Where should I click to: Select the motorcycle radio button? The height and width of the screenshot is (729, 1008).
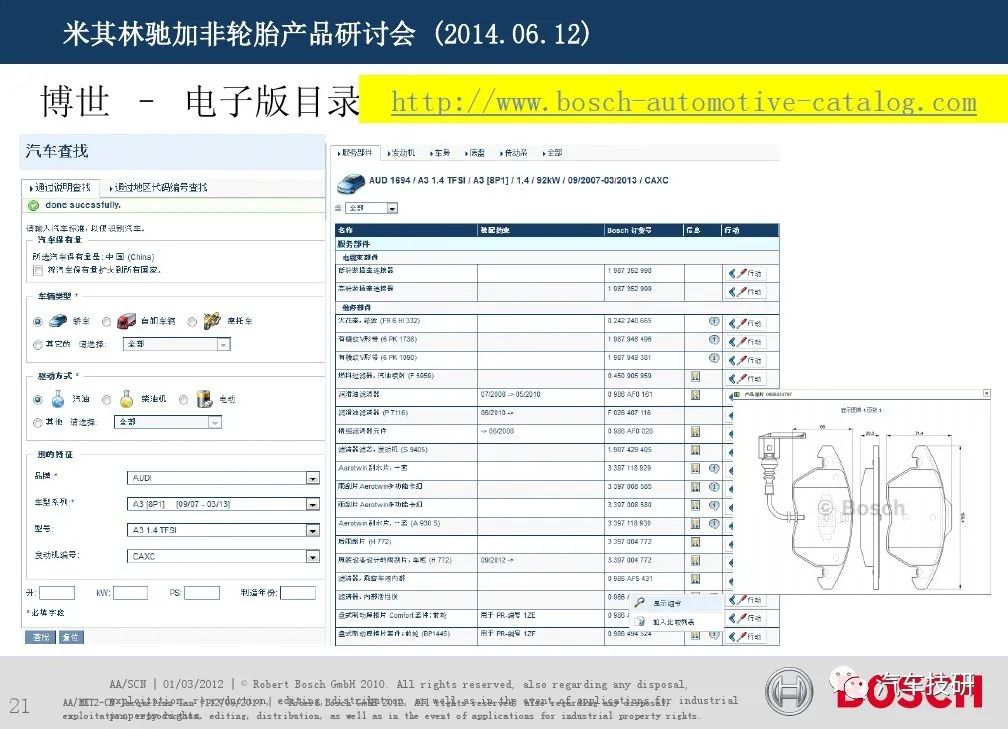[x=192, y=321]
